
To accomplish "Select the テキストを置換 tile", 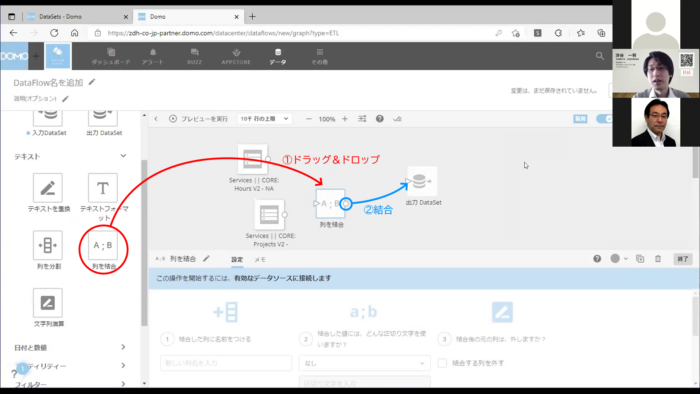I will tap(48, 188).
